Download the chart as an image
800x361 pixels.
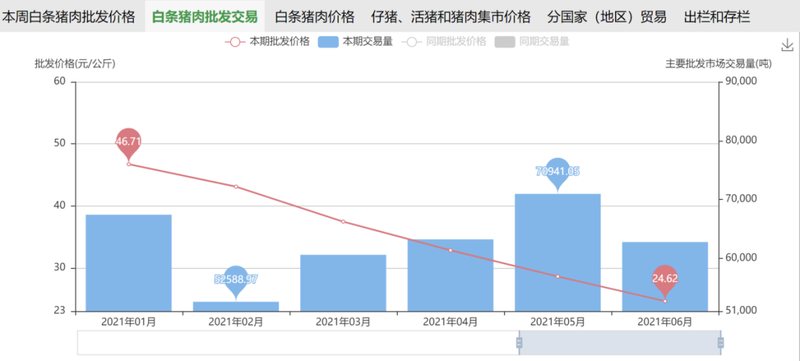pos(787,45)
